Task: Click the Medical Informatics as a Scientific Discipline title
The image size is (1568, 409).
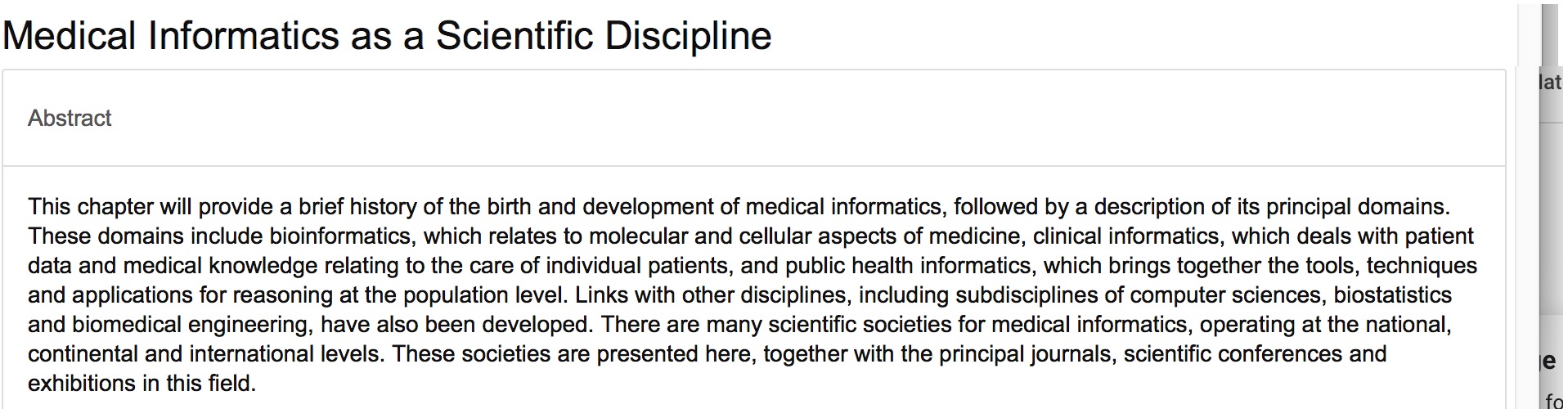Action: point(387,36)
